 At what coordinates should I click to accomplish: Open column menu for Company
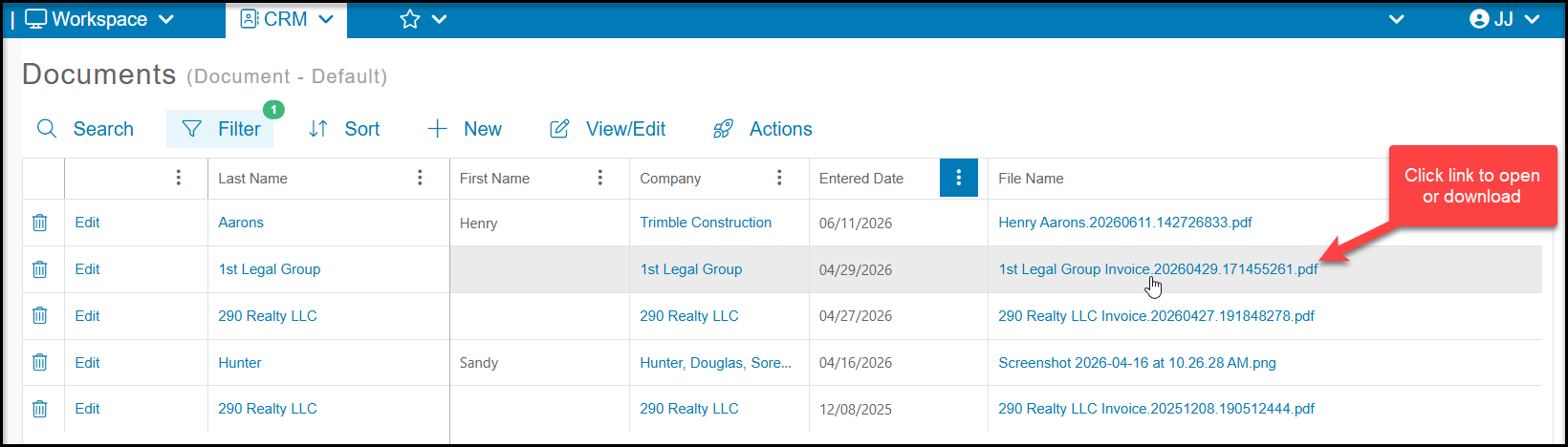tap(779, 178)
